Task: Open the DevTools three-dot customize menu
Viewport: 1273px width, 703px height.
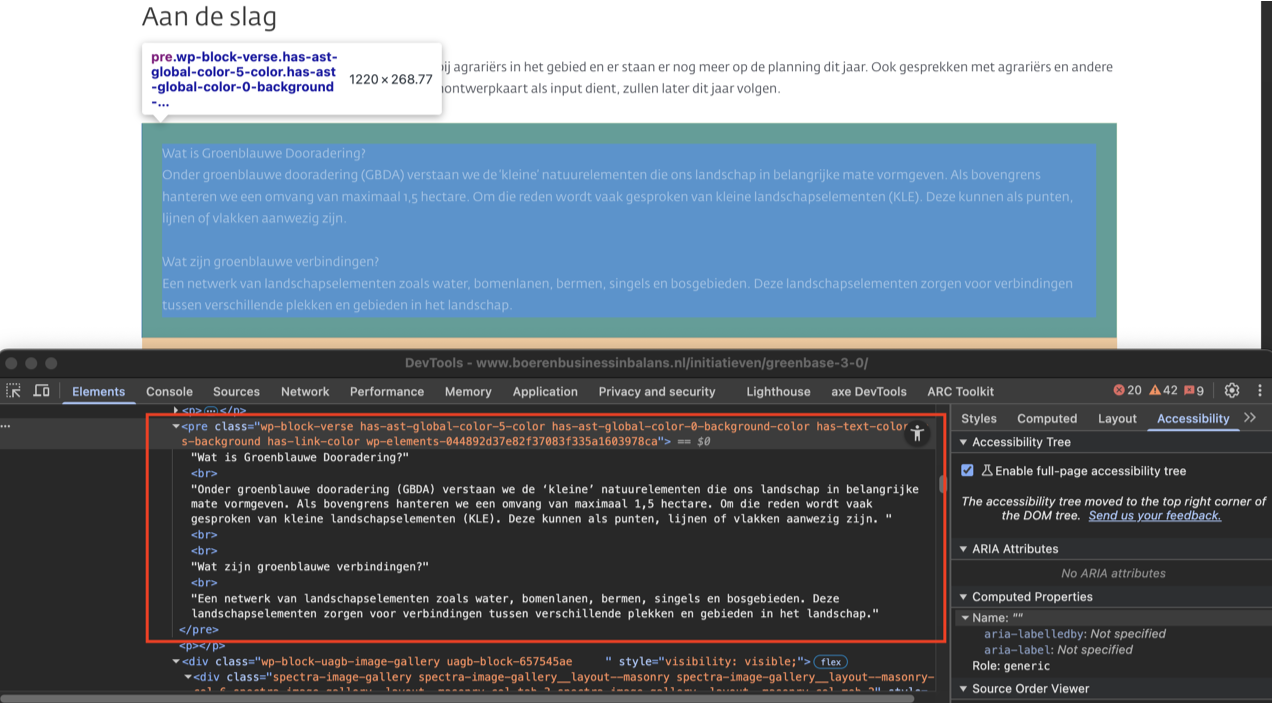Action: pos(1259,391)
